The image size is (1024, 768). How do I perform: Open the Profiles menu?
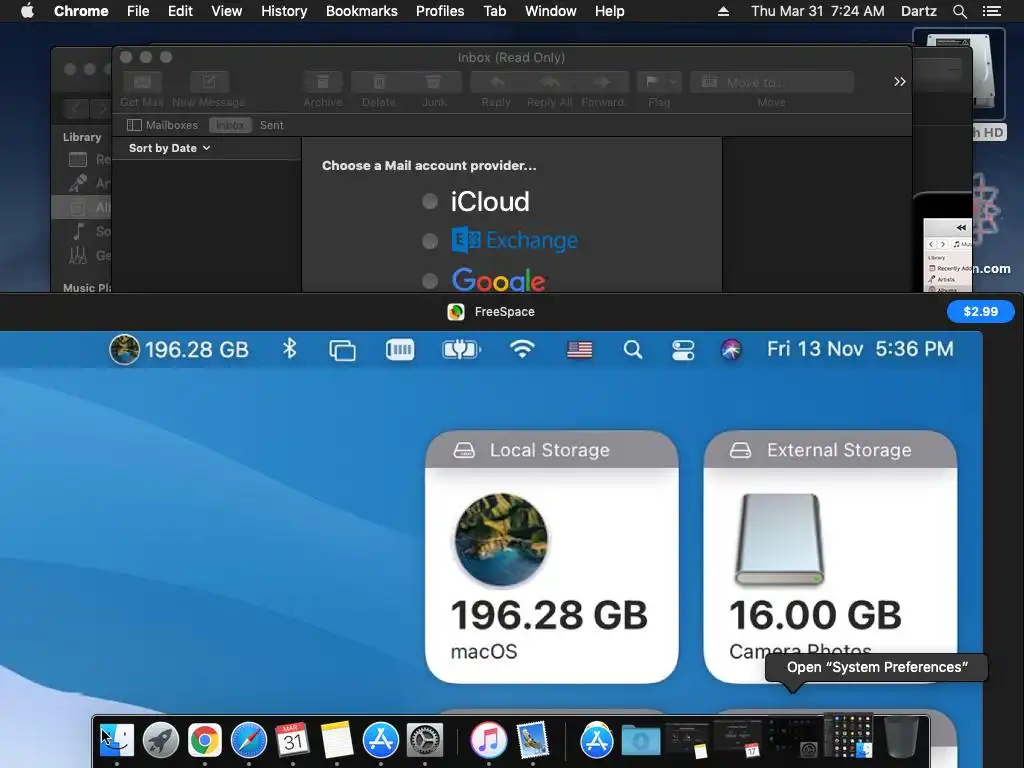[x=440, y=11]
